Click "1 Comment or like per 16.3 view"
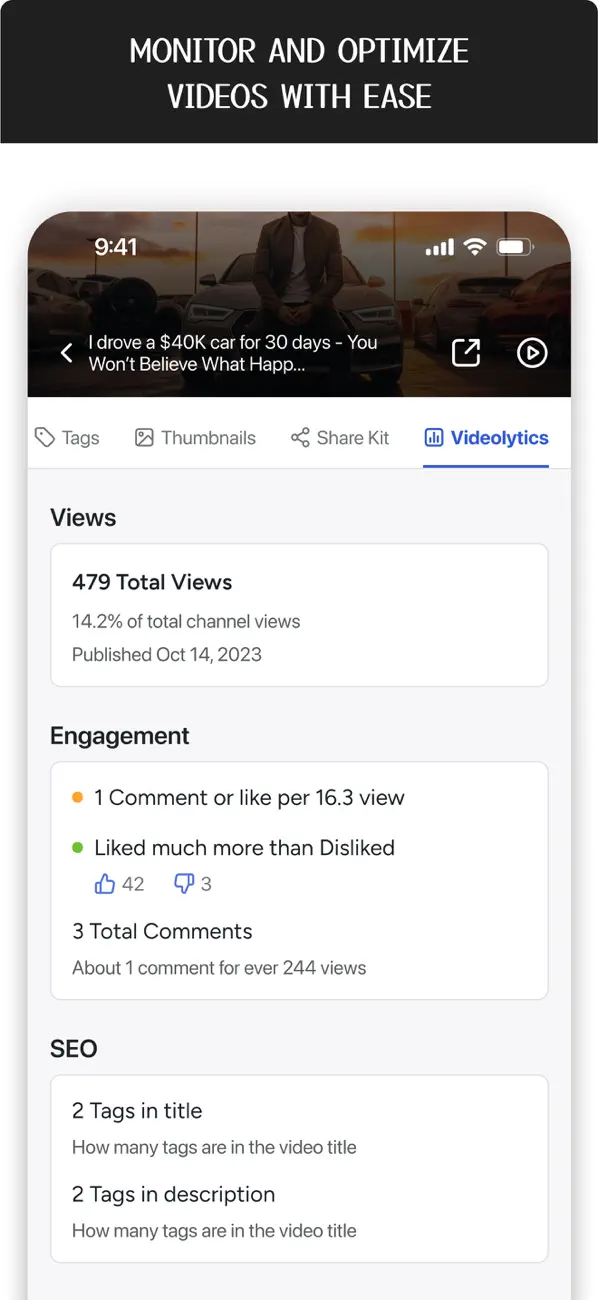 pyautogui.click(x=249, y=798)
